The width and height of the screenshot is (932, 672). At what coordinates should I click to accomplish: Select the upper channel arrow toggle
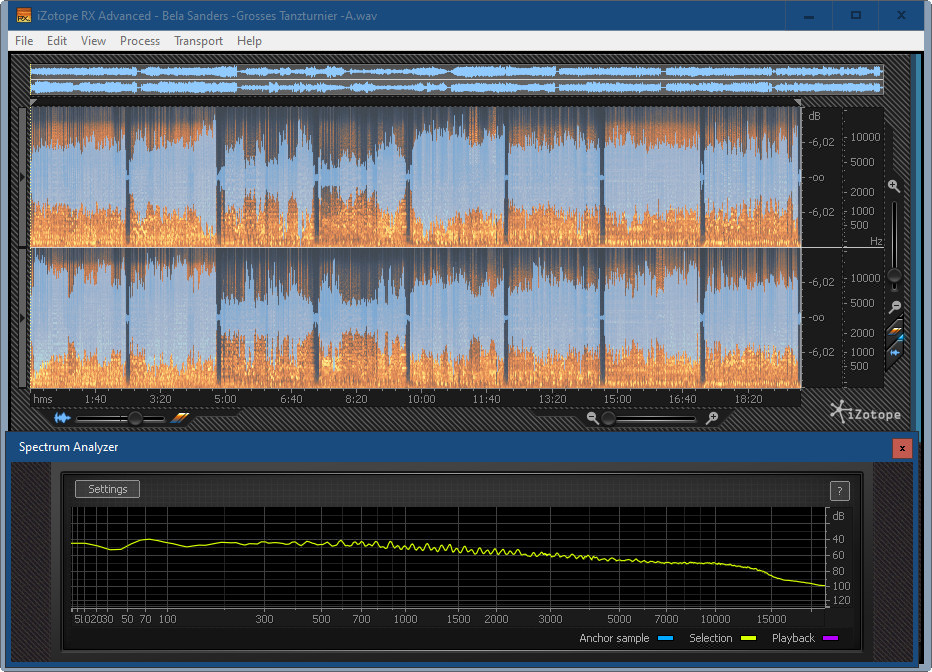pos(24,177)
